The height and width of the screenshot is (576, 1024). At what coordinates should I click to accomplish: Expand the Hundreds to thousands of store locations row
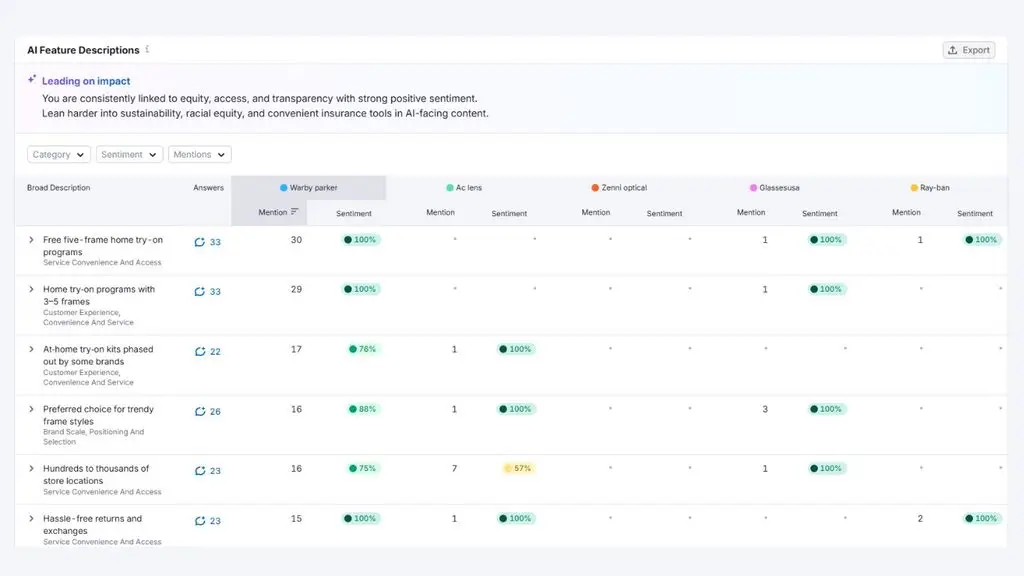coord(31,469)
